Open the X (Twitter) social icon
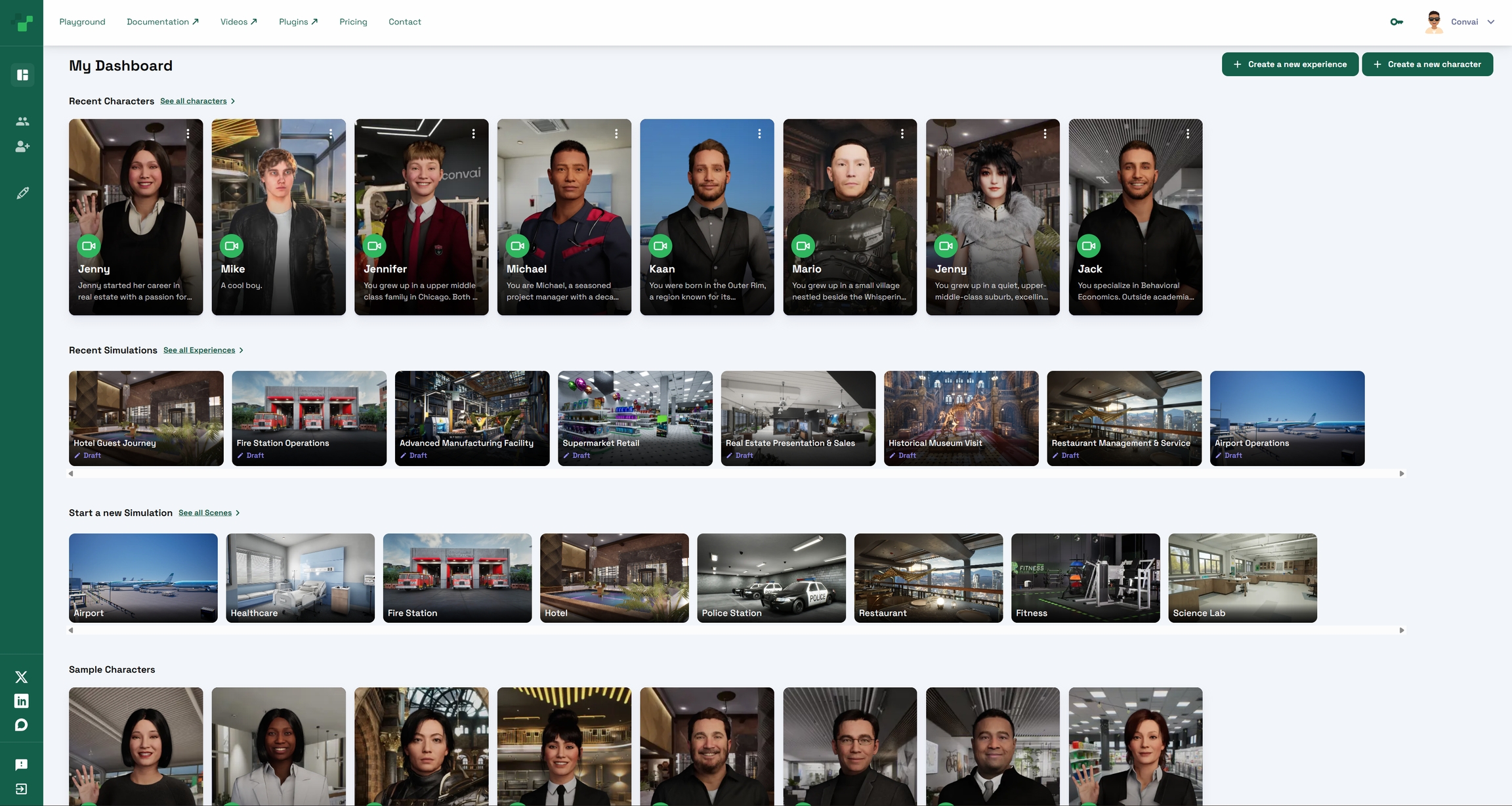 (x=22, y=677)
